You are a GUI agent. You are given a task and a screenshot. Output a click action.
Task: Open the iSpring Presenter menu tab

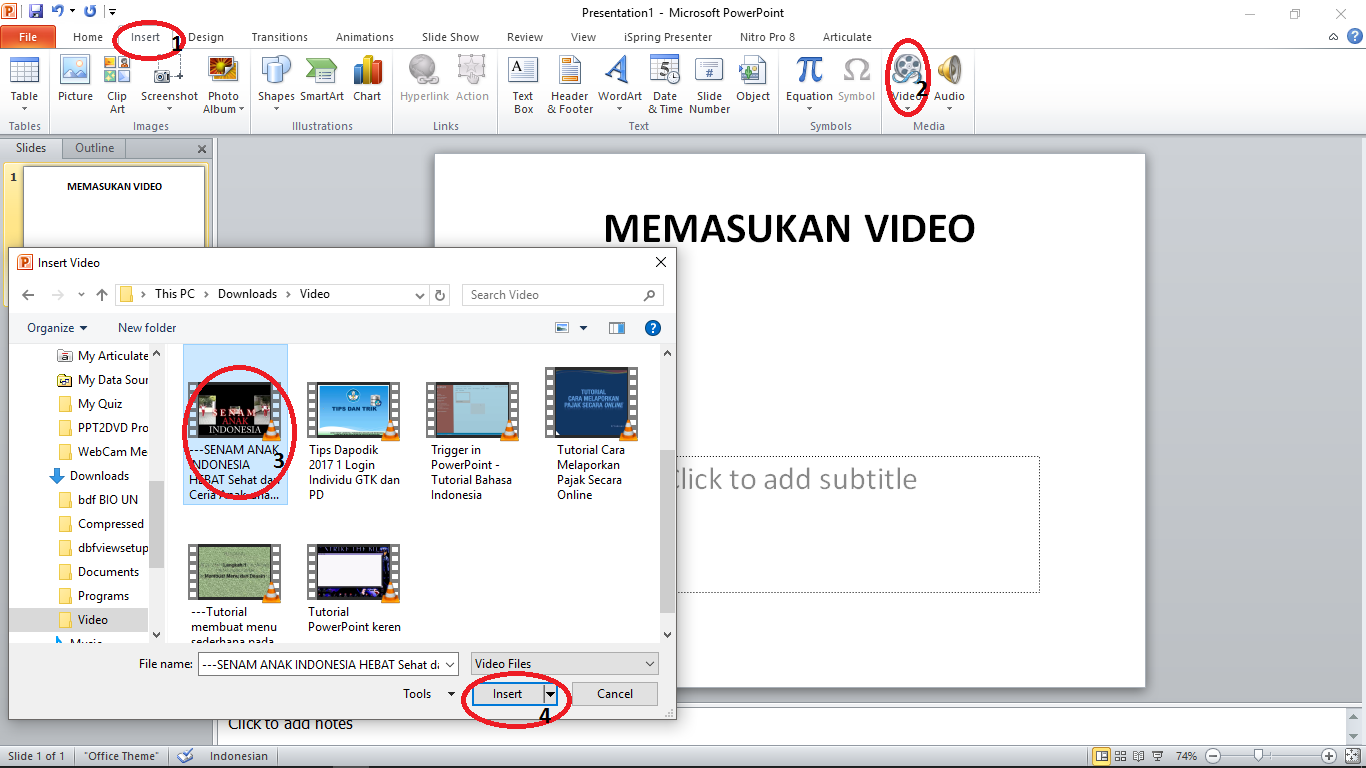coord(667,37)
